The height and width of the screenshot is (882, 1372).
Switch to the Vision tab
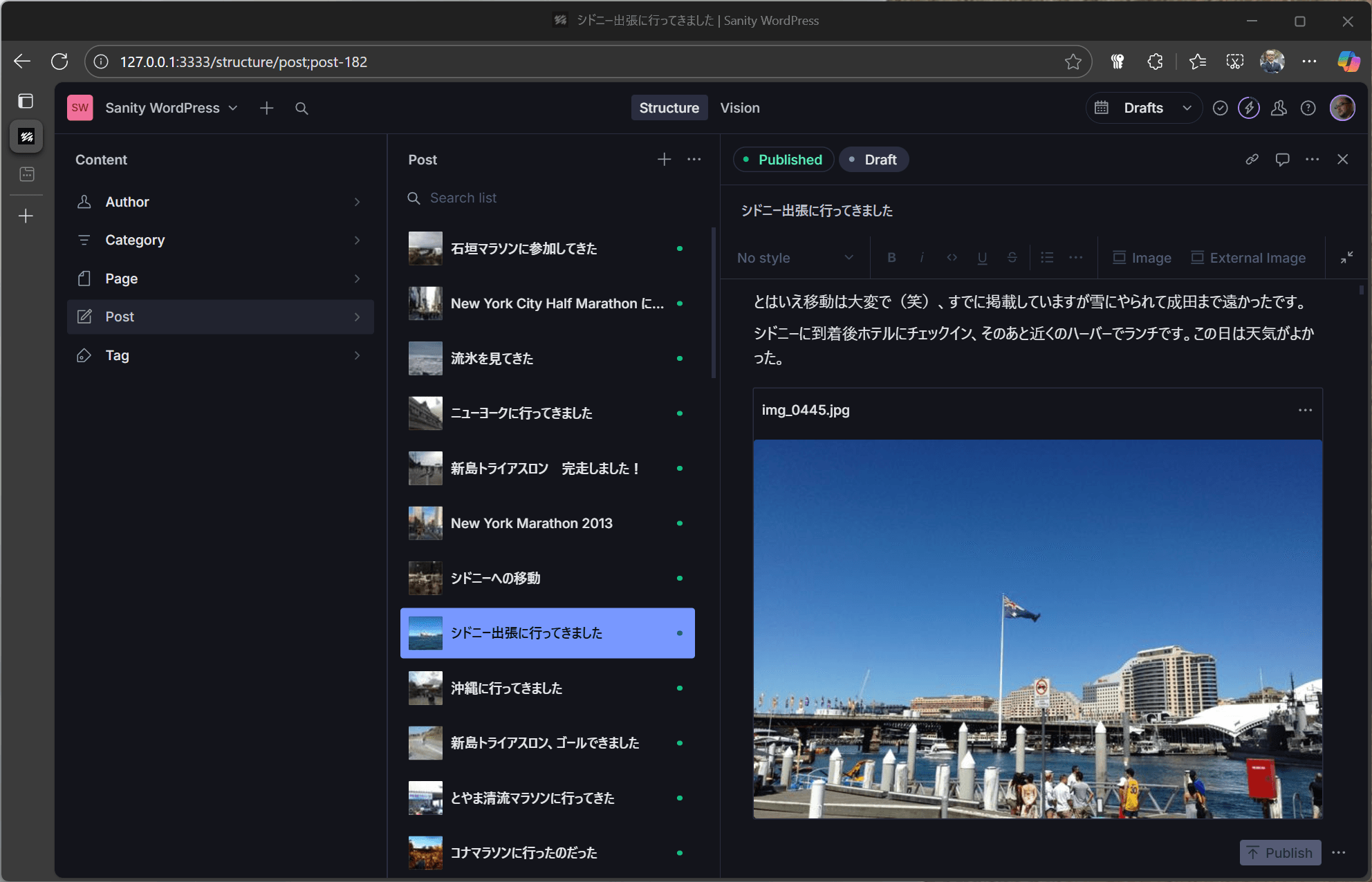pos(739,108)
